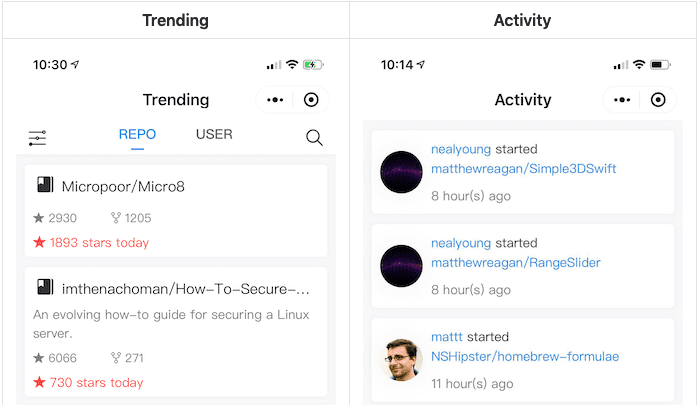Open the three-dot menu in Trending
The height and width of the screenshot is (405, 699).
275,100
